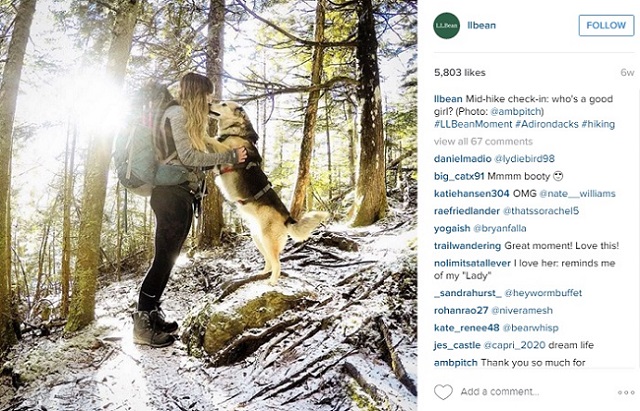Open danielmadio's profile from comments

pos(460,158)
